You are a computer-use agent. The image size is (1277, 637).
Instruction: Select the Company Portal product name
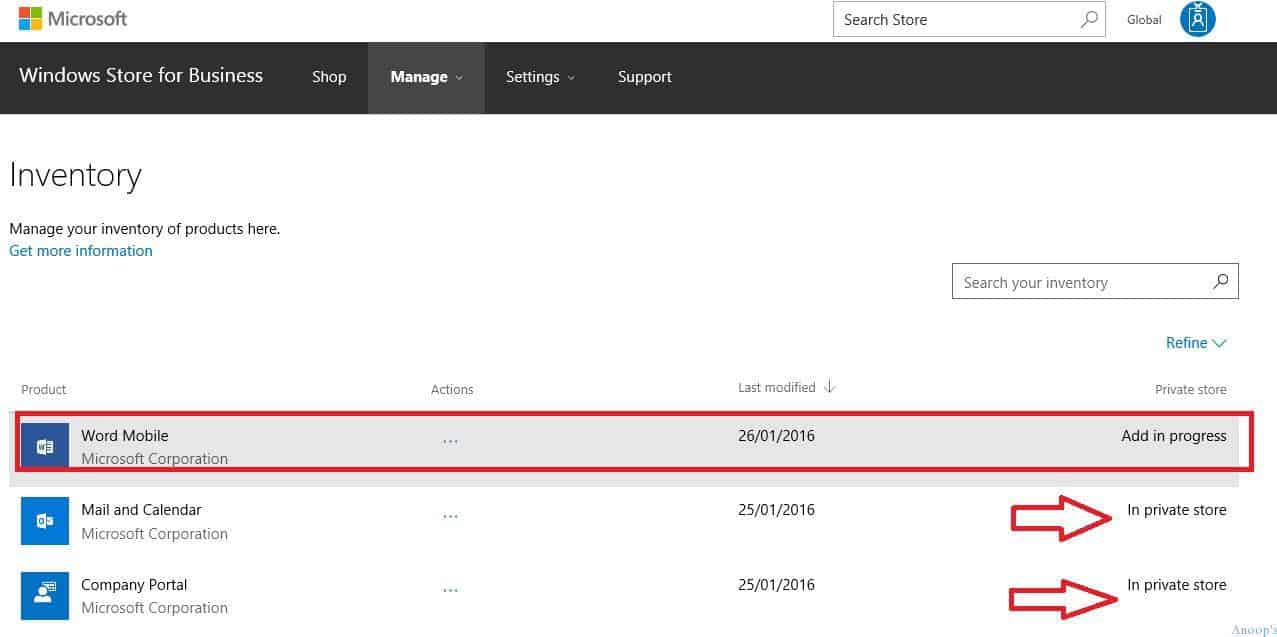tap(134, 585)
